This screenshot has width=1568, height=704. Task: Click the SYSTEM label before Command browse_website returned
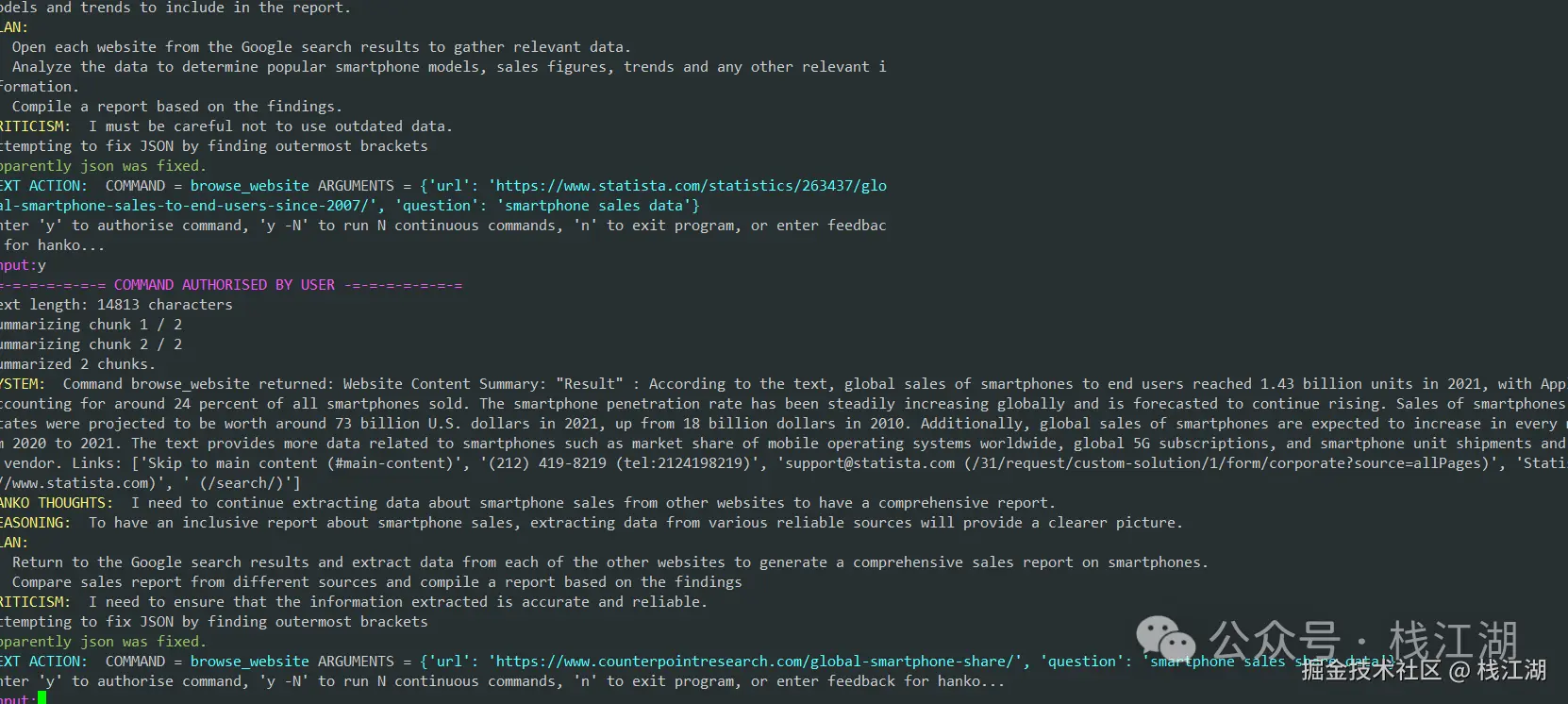tap(23, 384)
